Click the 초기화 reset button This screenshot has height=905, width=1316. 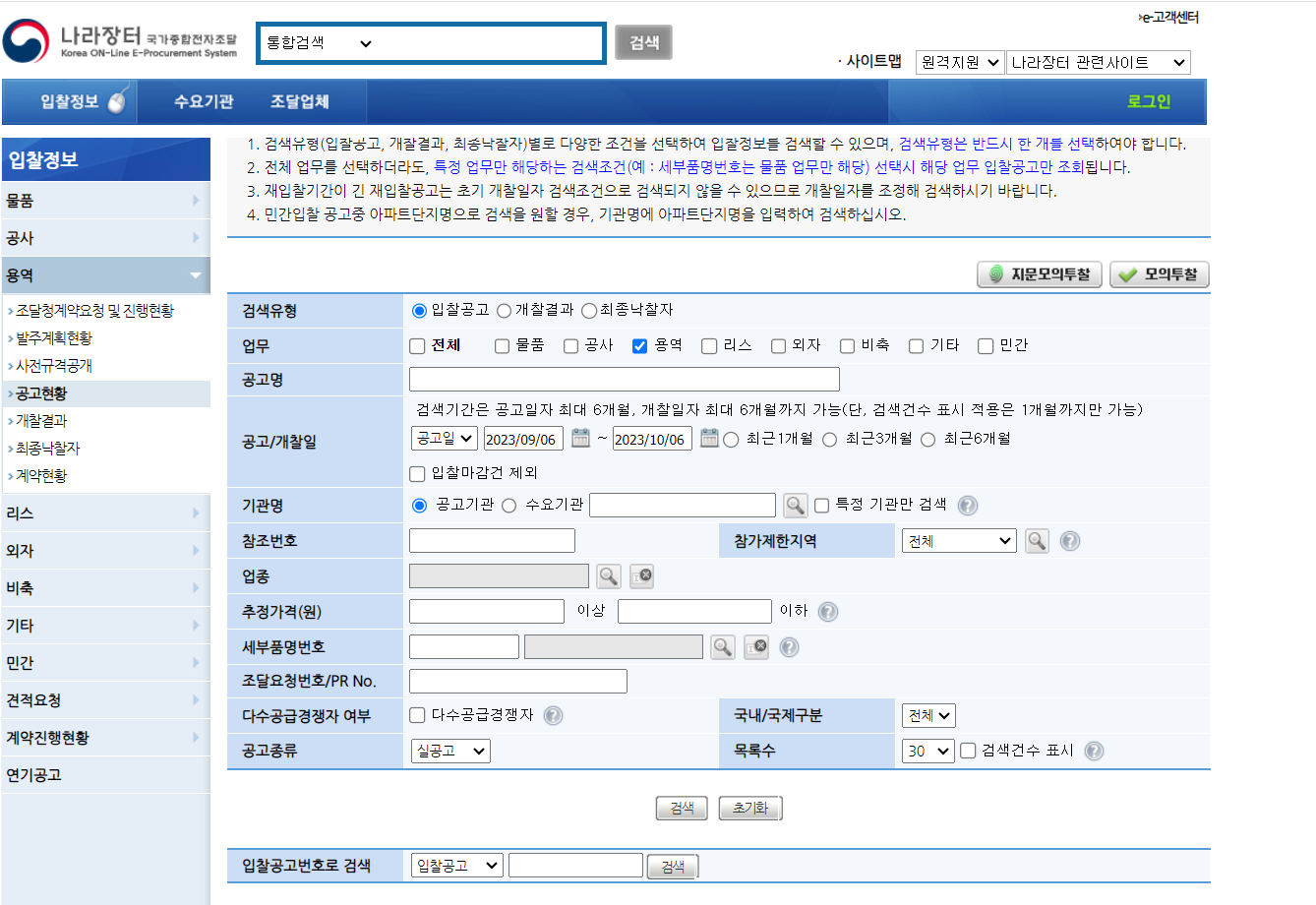point(749,808)
